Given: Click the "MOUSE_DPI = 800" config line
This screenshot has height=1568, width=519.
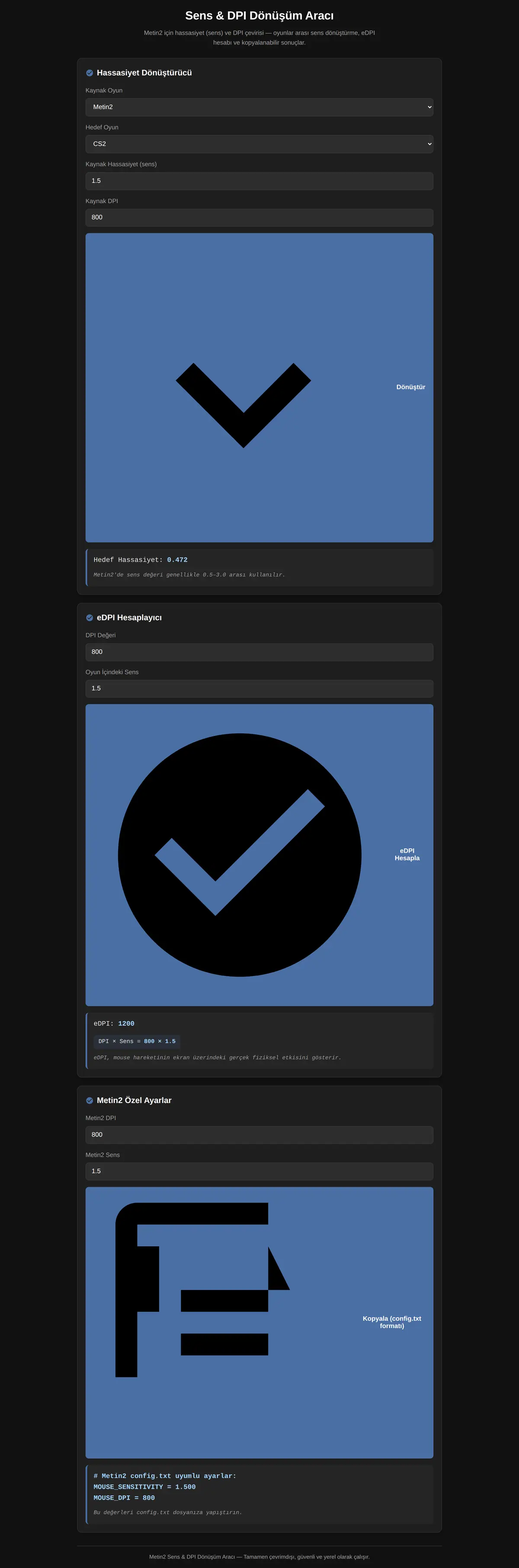Looking at the screenshot, I should coord(124,1498).
